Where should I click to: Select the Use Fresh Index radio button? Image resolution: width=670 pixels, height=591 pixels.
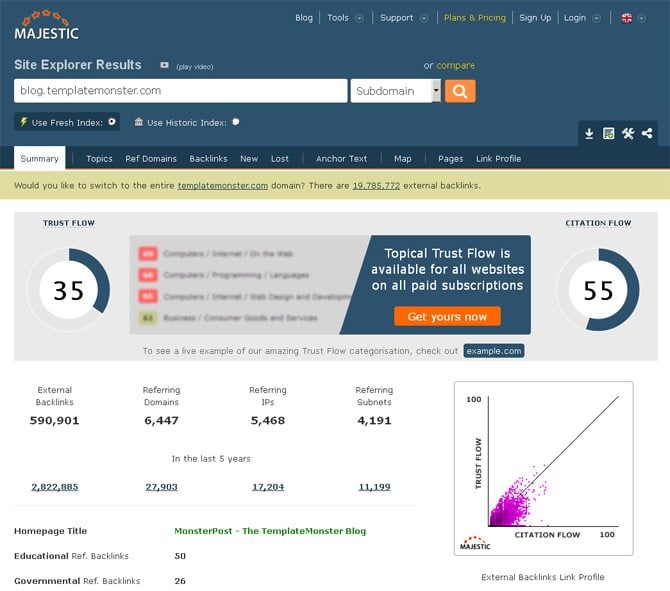(x=112, y=122)
